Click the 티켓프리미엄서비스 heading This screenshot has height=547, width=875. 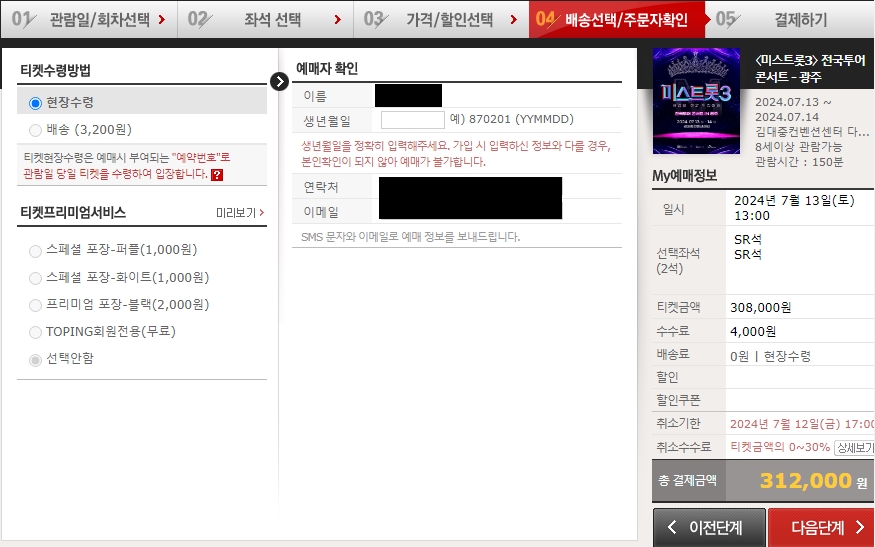point(73,213)
